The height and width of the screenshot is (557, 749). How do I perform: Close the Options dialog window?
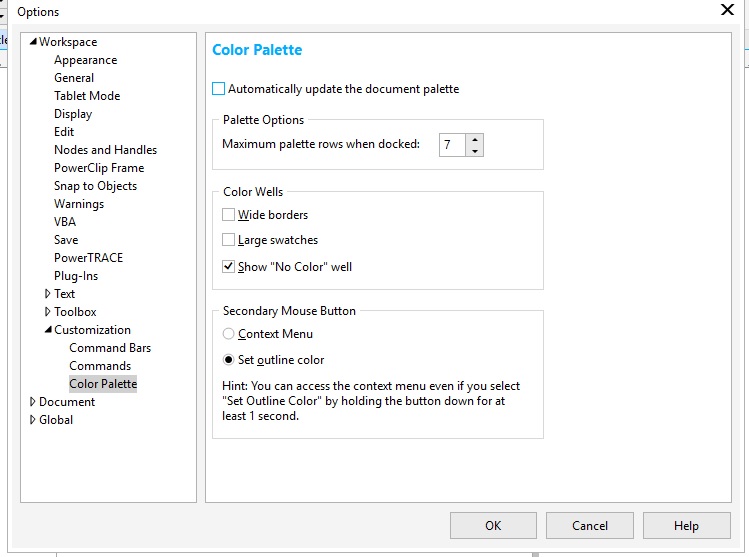pos(727,10)
